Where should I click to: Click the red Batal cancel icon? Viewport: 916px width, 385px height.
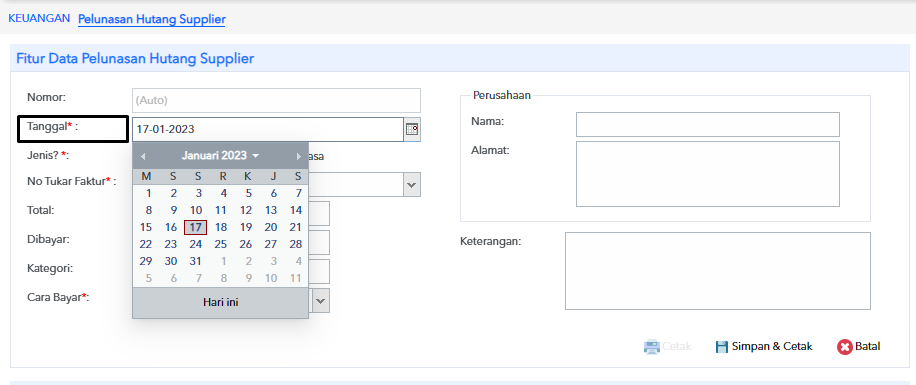point(845,346)
